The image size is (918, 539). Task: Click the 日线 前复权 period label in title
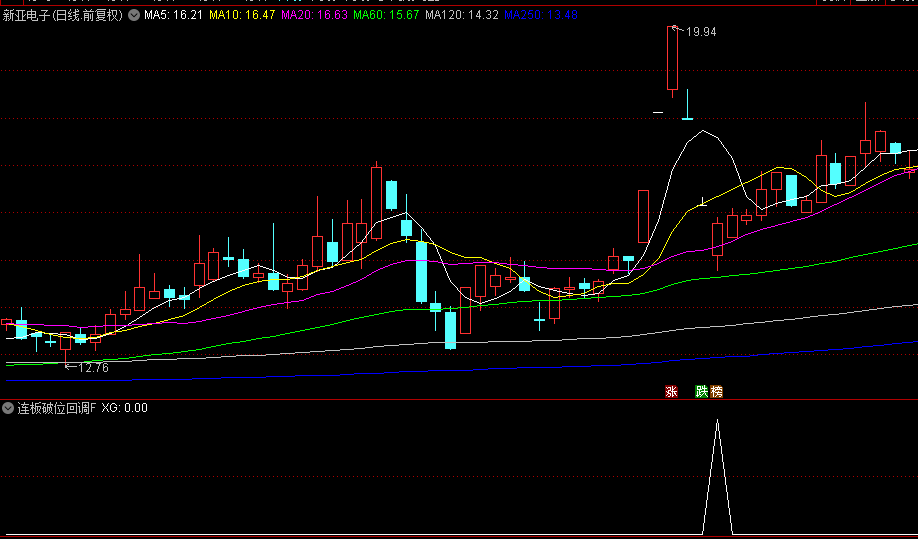[89, 16]
